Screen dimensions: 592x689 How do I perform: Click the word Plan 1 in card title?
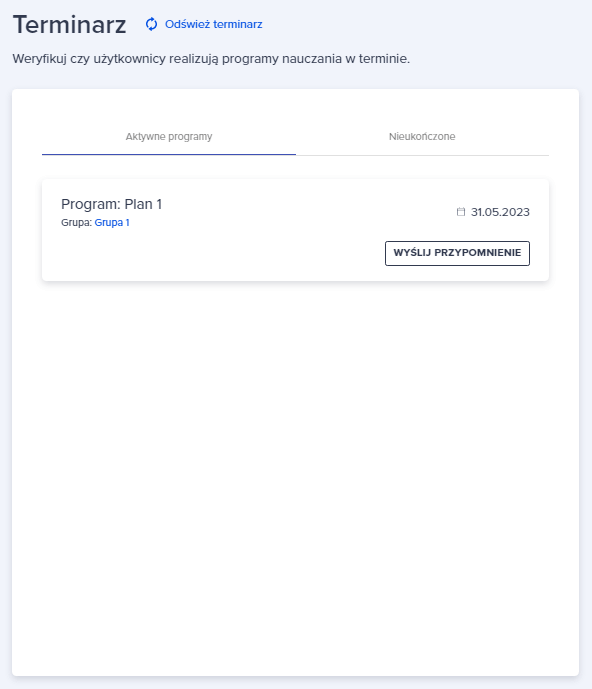(143, 204)
